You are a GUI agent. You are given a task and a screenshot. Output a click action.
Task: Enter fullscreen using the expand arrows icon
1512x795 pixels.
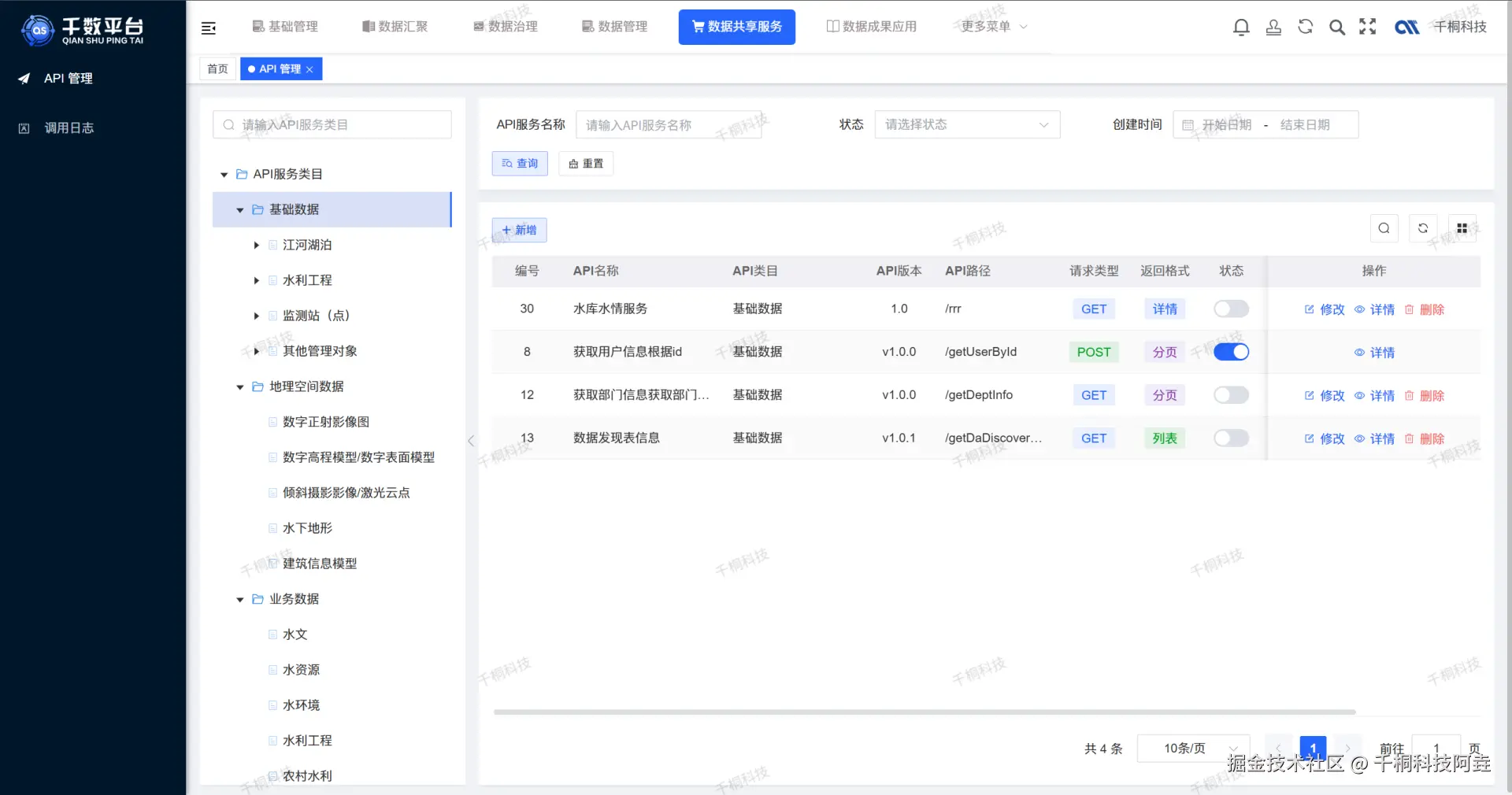(1368, 27)
